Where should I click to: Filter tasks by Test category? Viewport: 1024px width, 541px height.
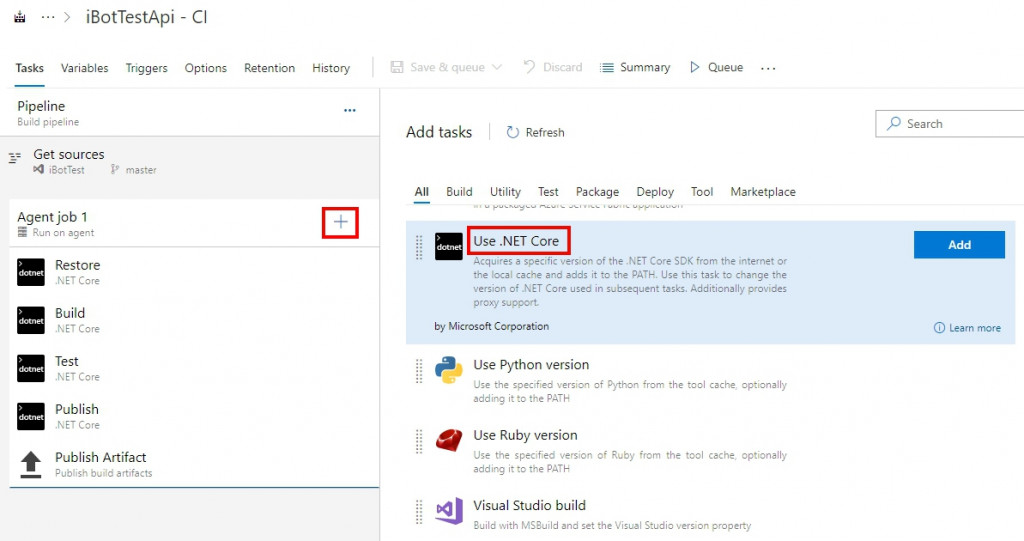[x=548, y=192]
